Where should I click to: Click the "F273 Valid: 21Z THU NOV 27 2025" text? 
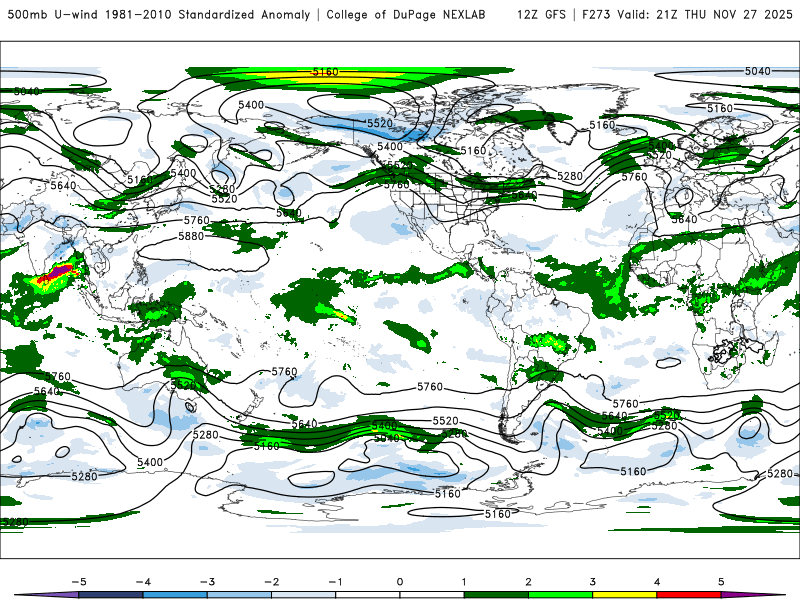coord(687,14)
